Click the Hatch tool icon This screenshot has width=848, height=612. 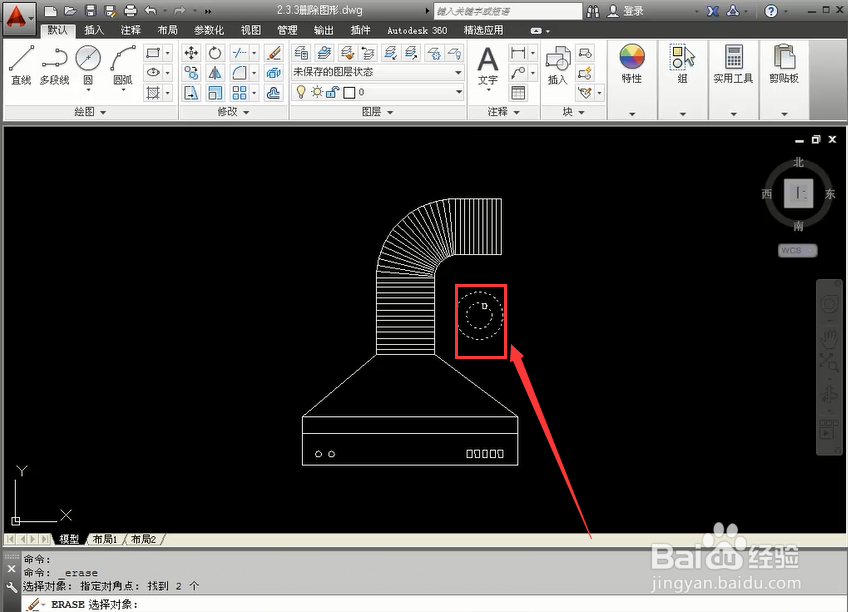[x=153, y=93]
